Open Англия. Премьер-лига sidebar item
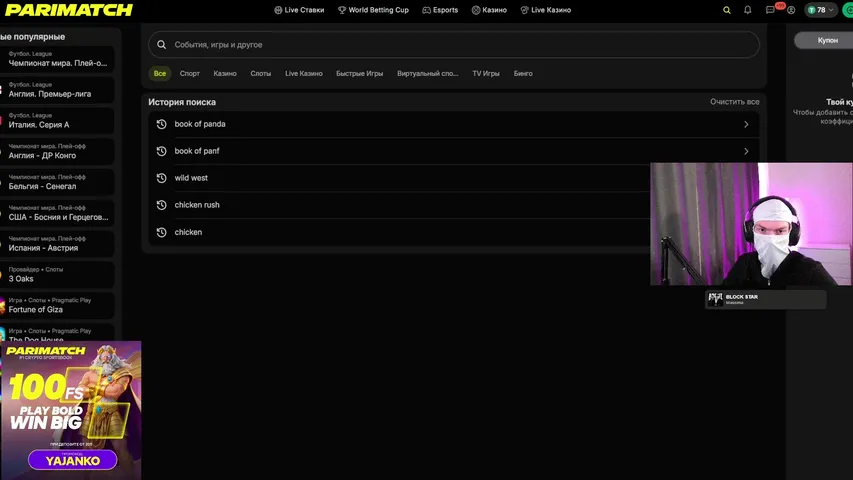853x480 pixels. [x=57, y=90]
